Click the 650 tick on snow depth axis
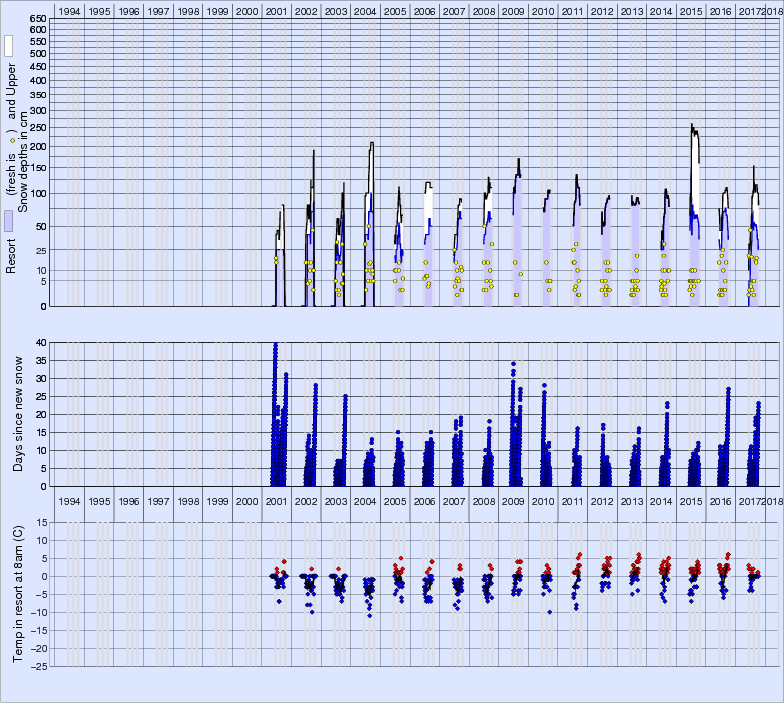The width and height of the screenshot is (784, 703). tap(38, 19)
